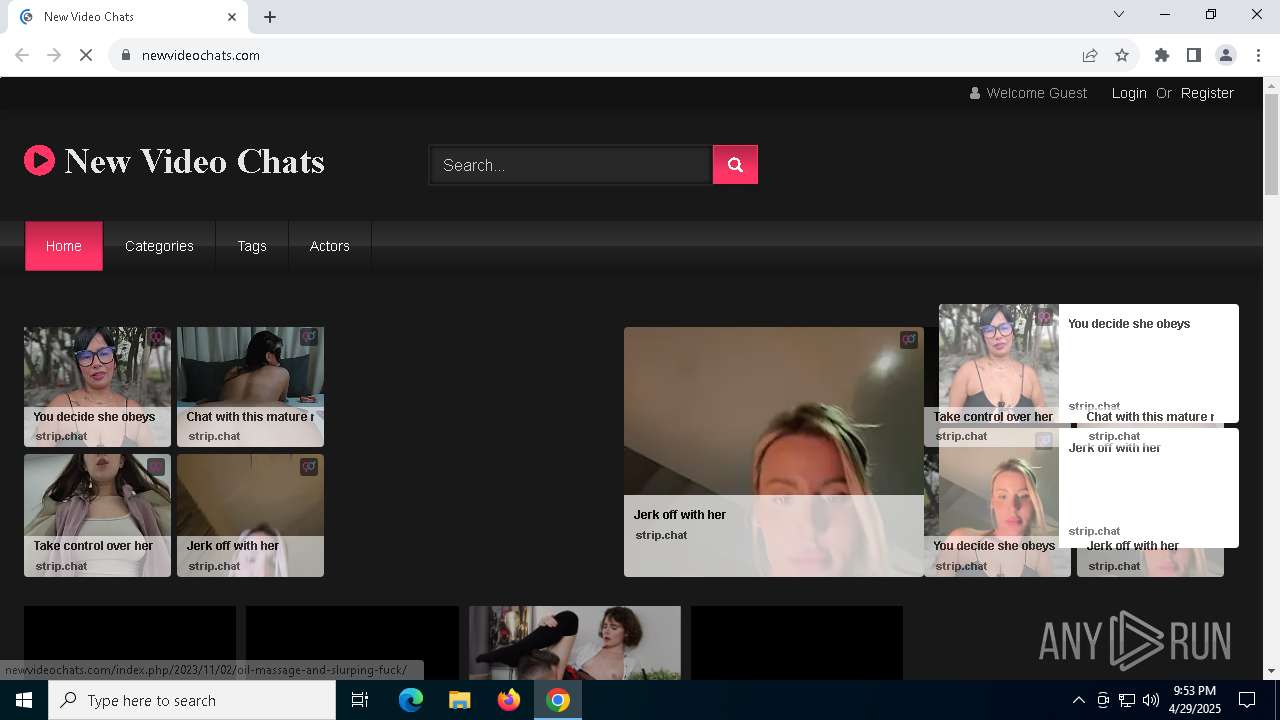Open a new browser tab
1280x720 pixels.
coord(270,17)
